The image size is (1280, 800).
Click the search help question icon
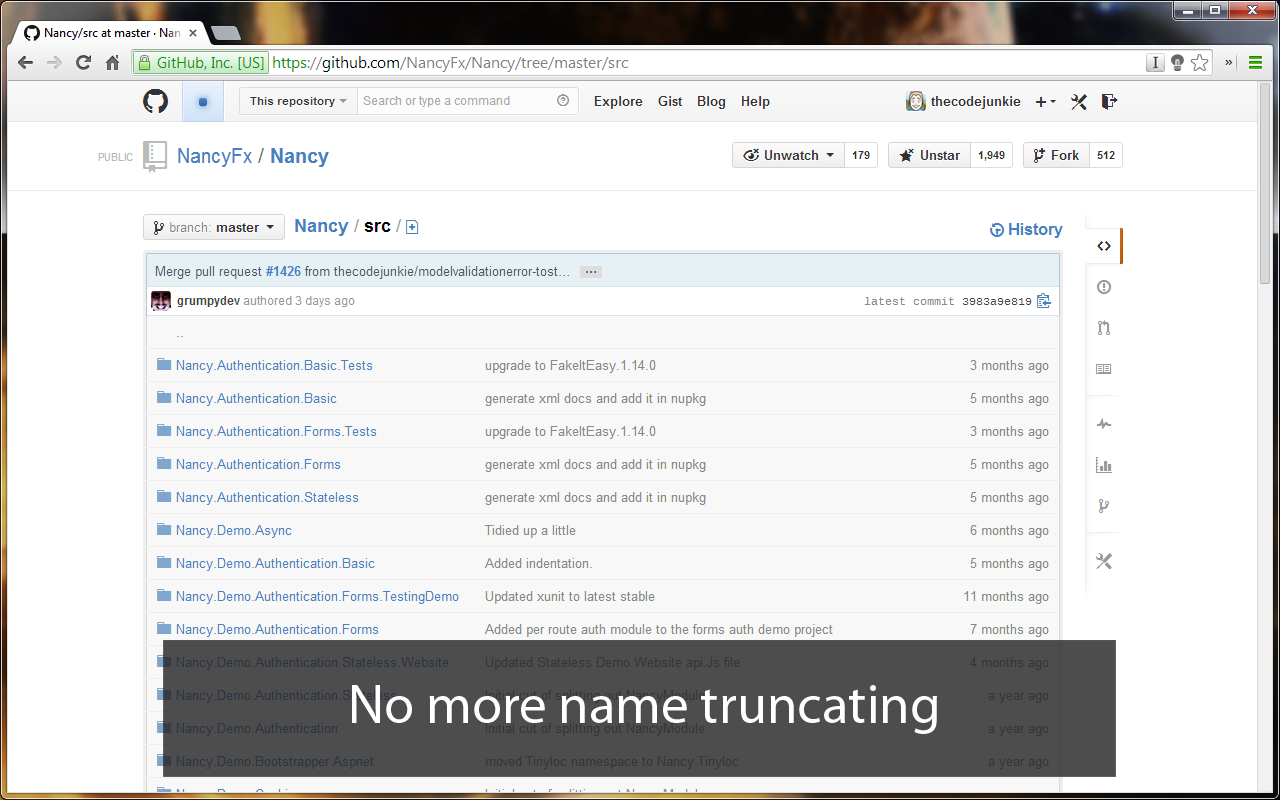coord(563,100)
